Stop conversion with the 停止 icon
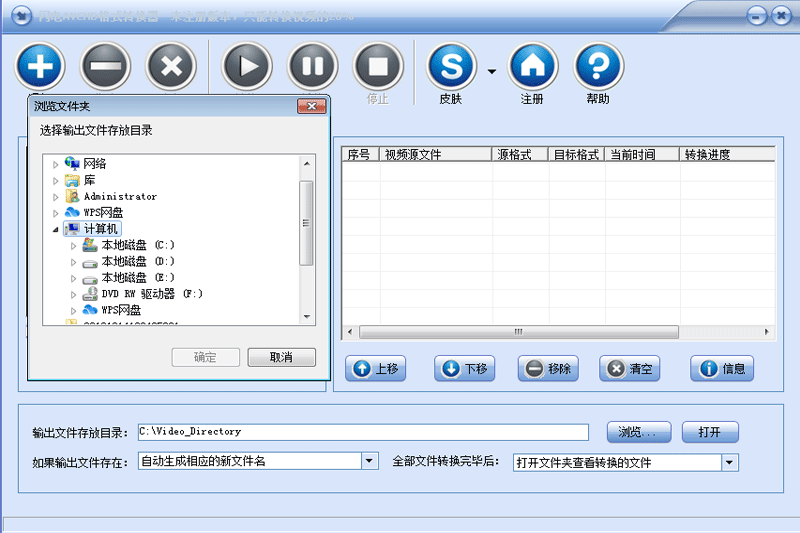Viewport: 800px width, 533px height. (378, 66)
